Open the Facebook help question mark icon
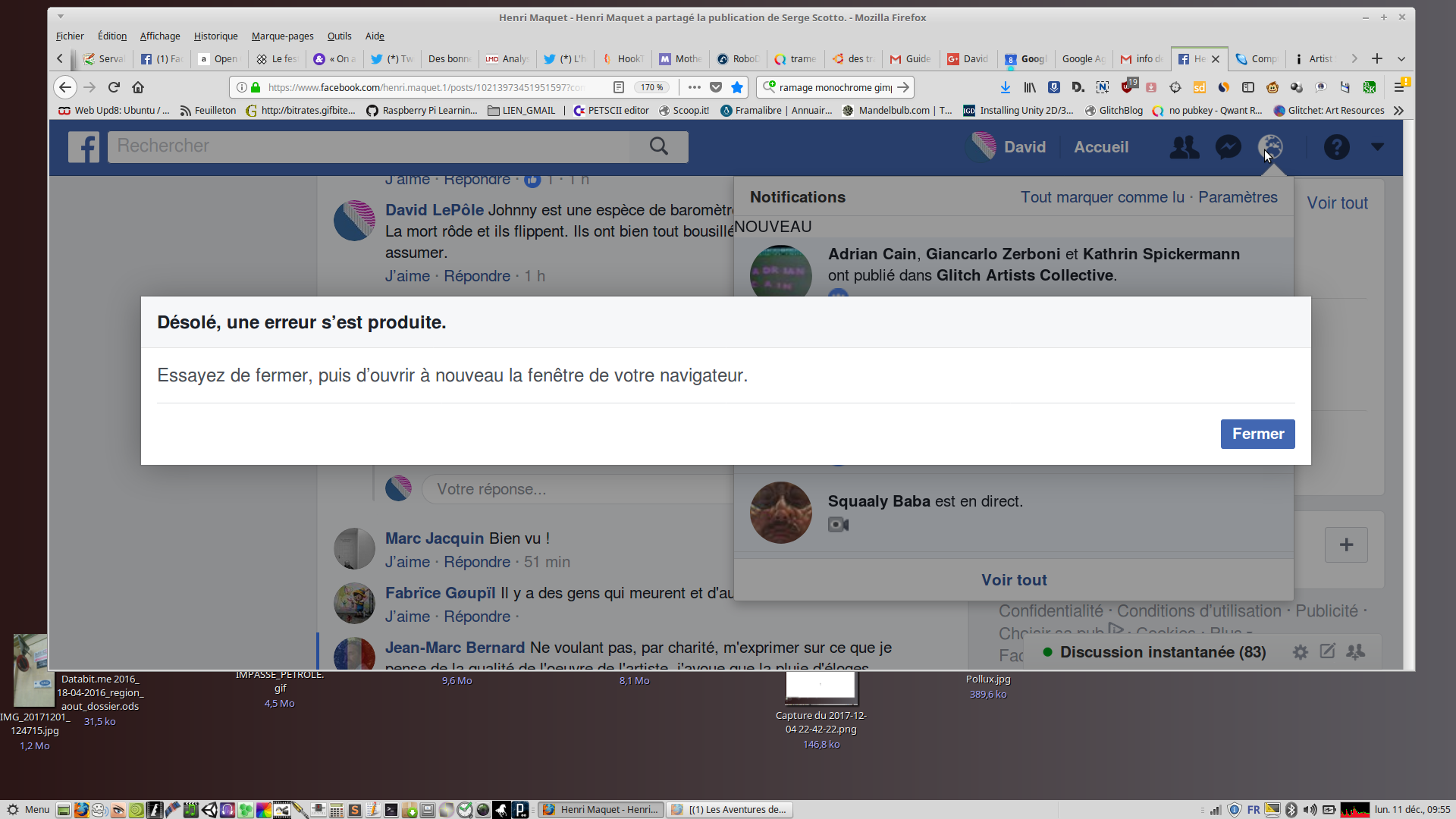Viewport: 1456px width, 819px height. [1336, 147]
